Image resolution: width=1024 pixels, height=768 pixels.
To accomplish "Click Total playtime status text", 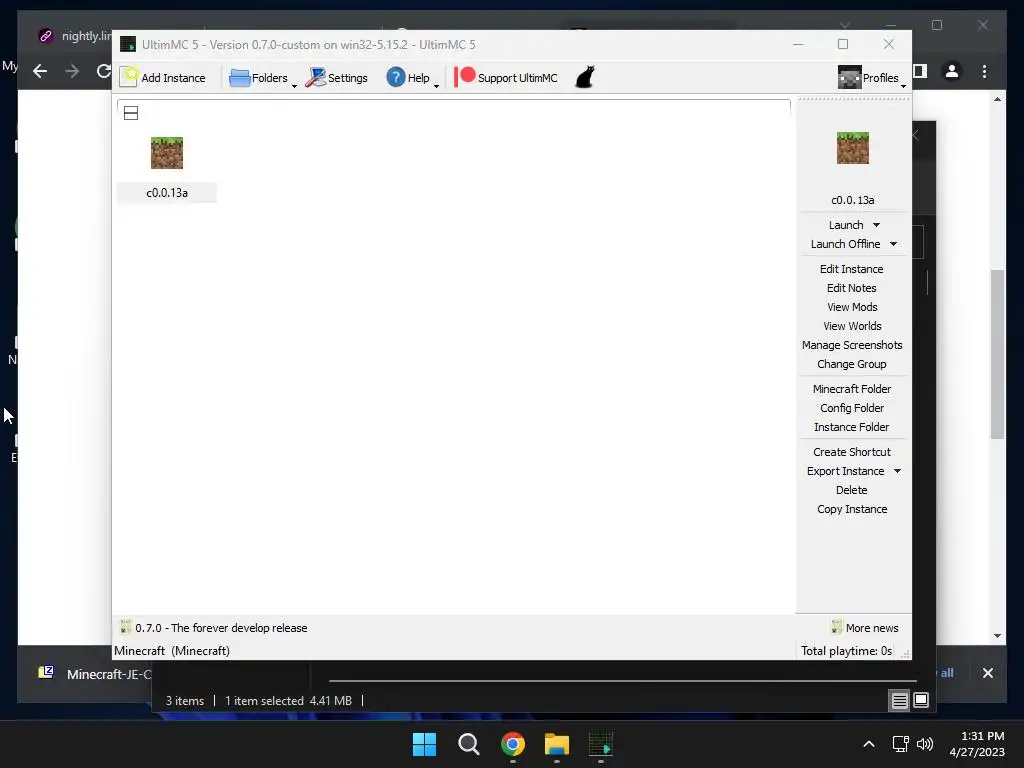I will 846,650.
